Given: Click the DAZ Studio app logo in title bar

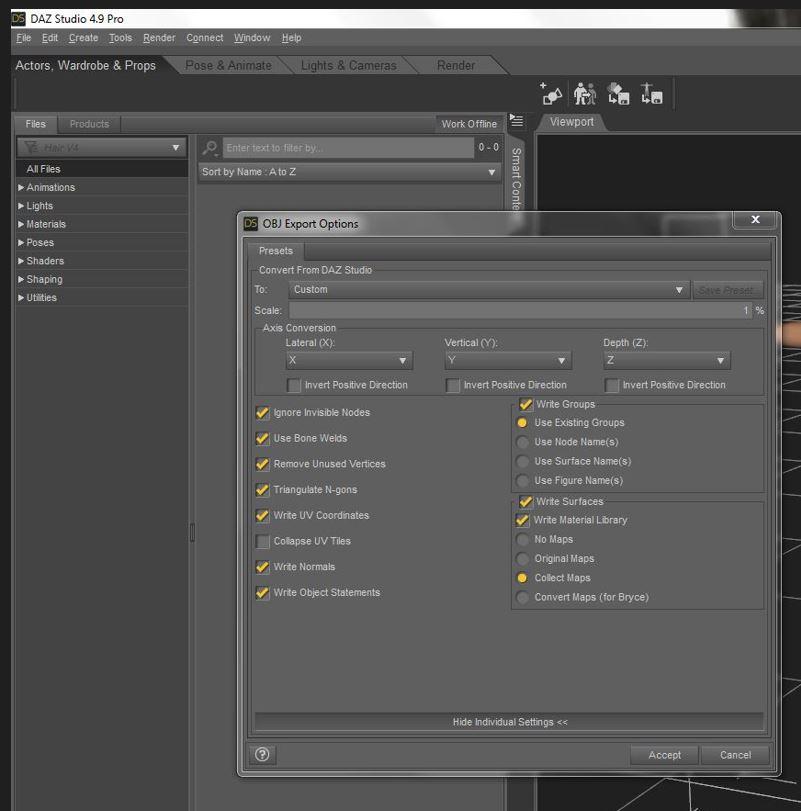Looking at the screenshot, I should (x=19, y=19).
